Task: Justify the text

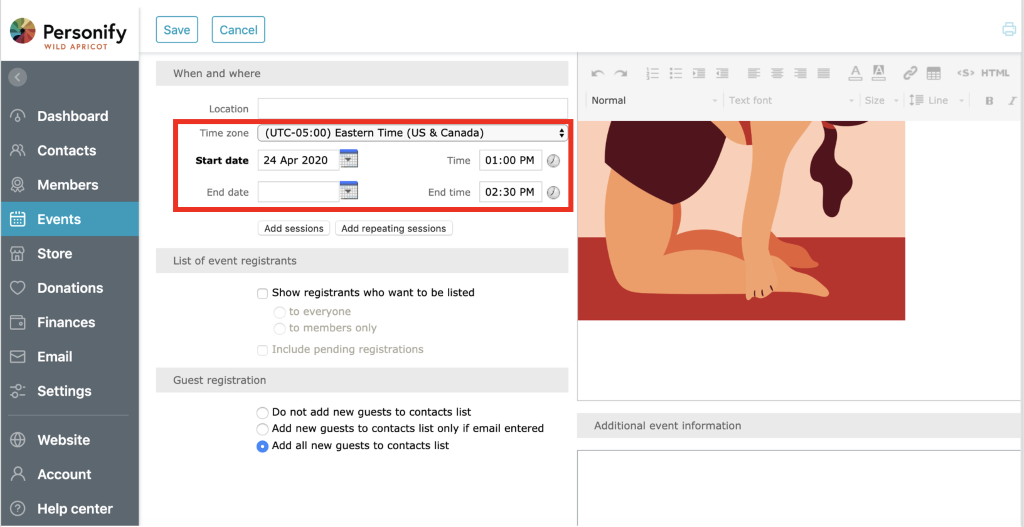Action: pyautogui.click(x=824, y=74)
